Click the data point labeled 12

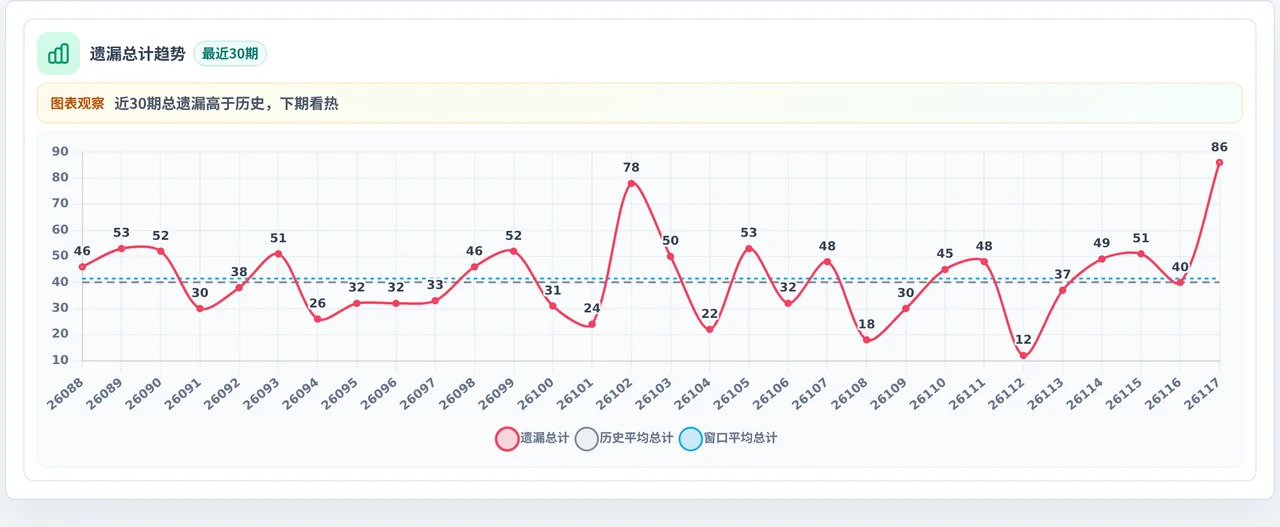tap(1023, 356)
